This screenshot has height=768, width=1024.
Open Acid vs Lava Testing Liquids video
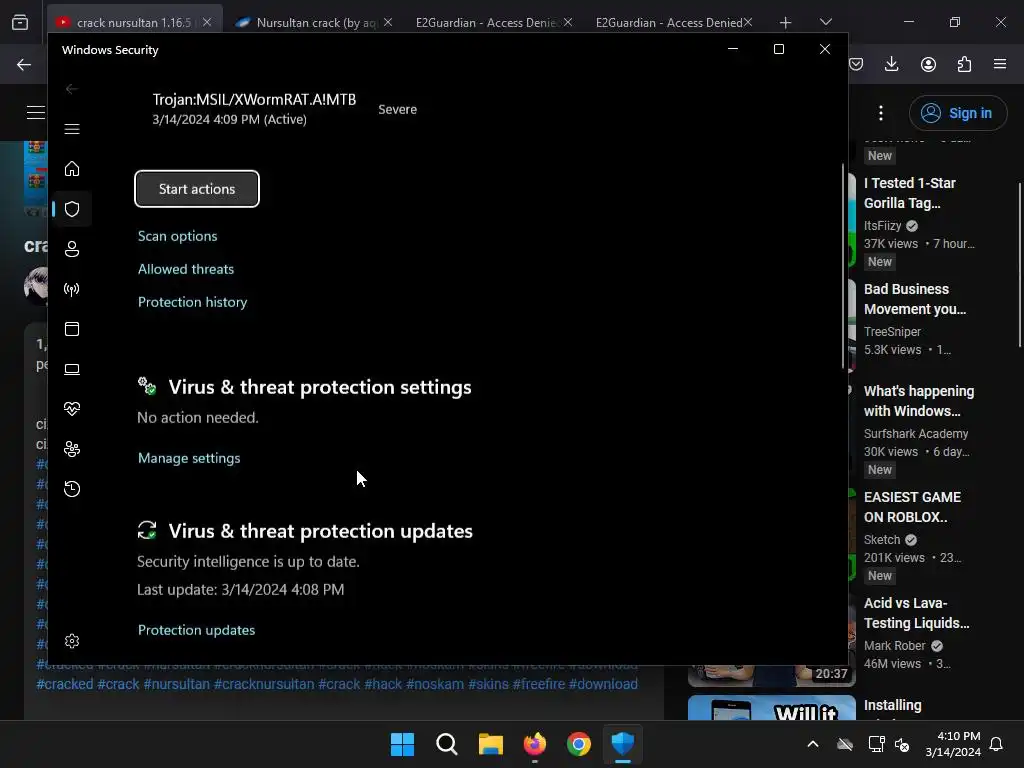(916, 613)
